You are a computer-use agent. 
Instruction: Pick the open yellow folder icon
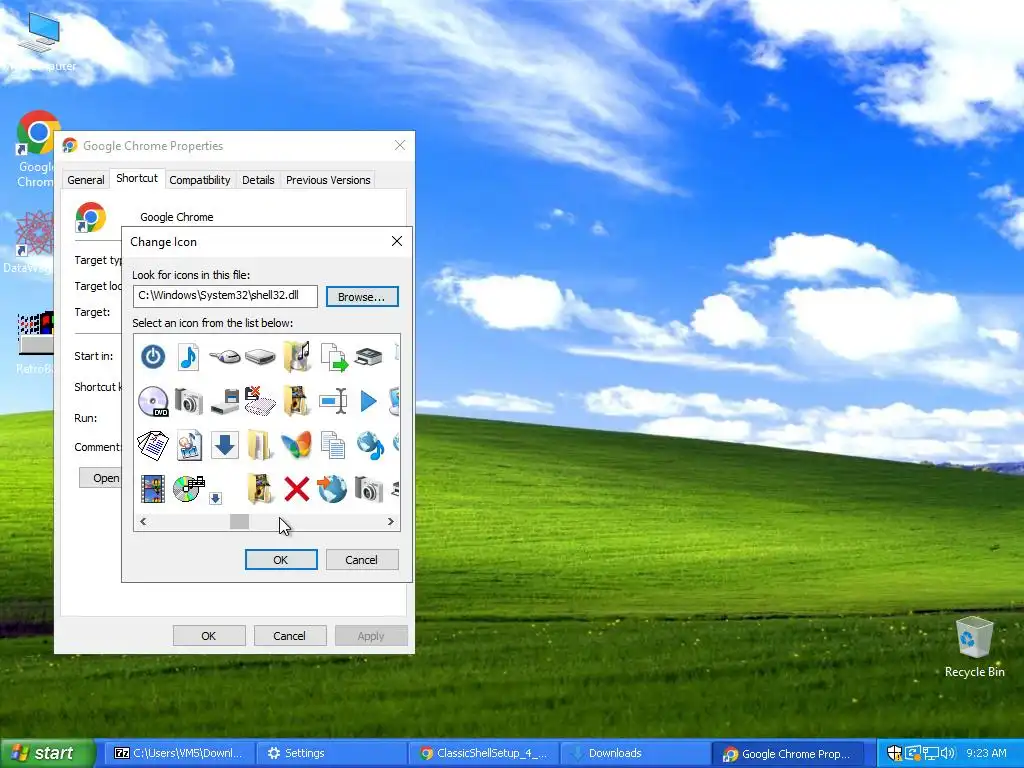coord(260,445)
